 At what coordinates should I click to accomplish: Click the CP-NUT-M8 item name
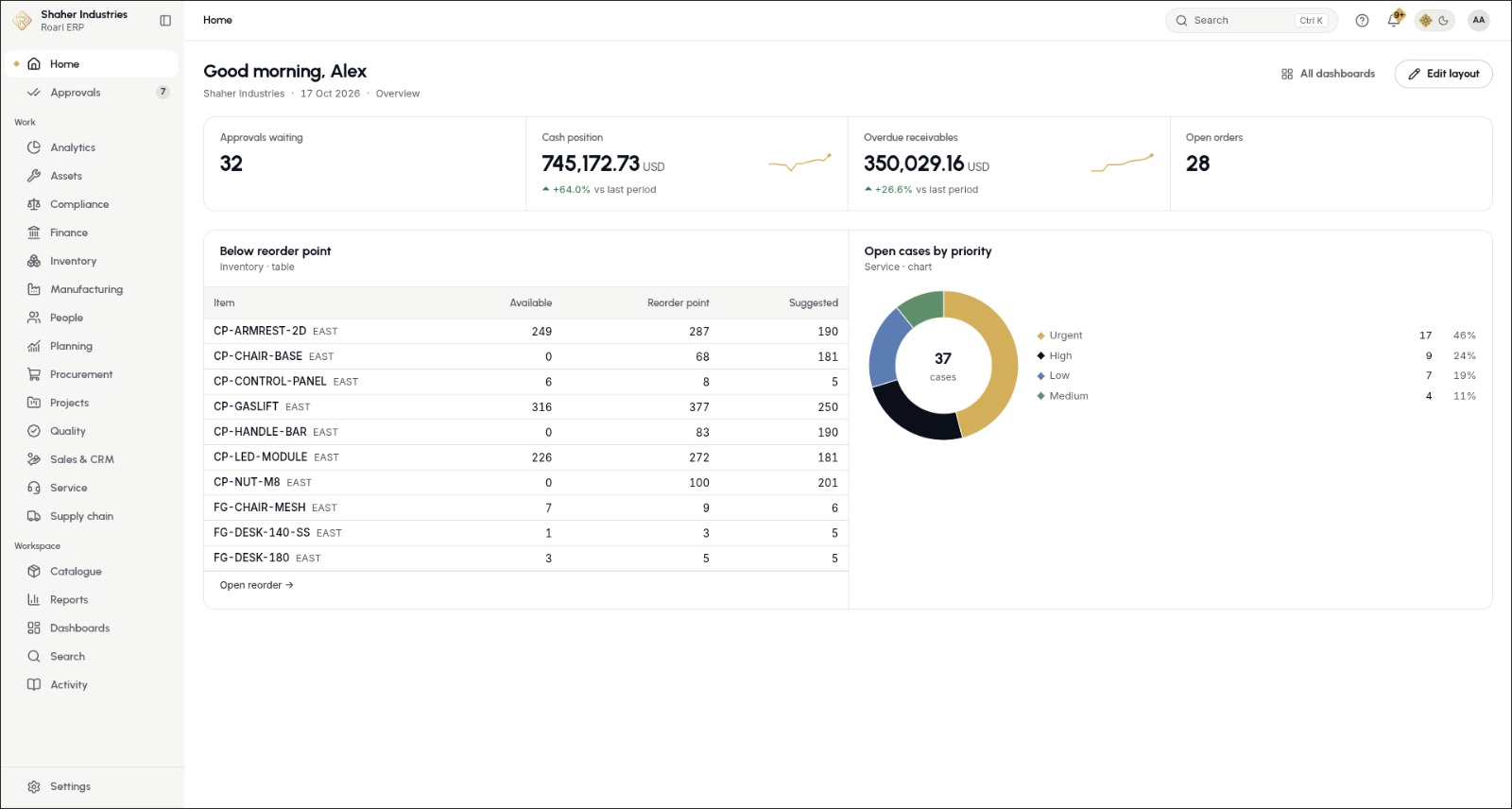[247, 482]
